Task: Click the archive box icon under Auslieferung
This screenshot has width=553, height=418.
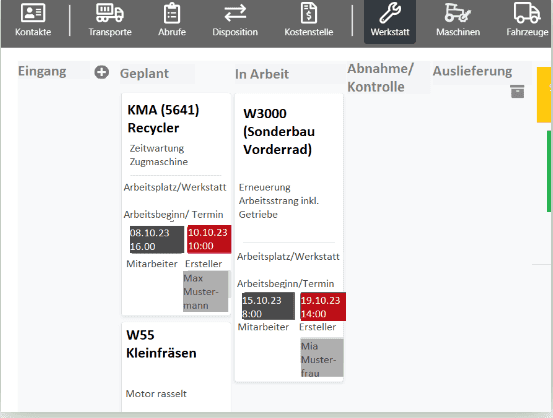Action: click(517, 91)
